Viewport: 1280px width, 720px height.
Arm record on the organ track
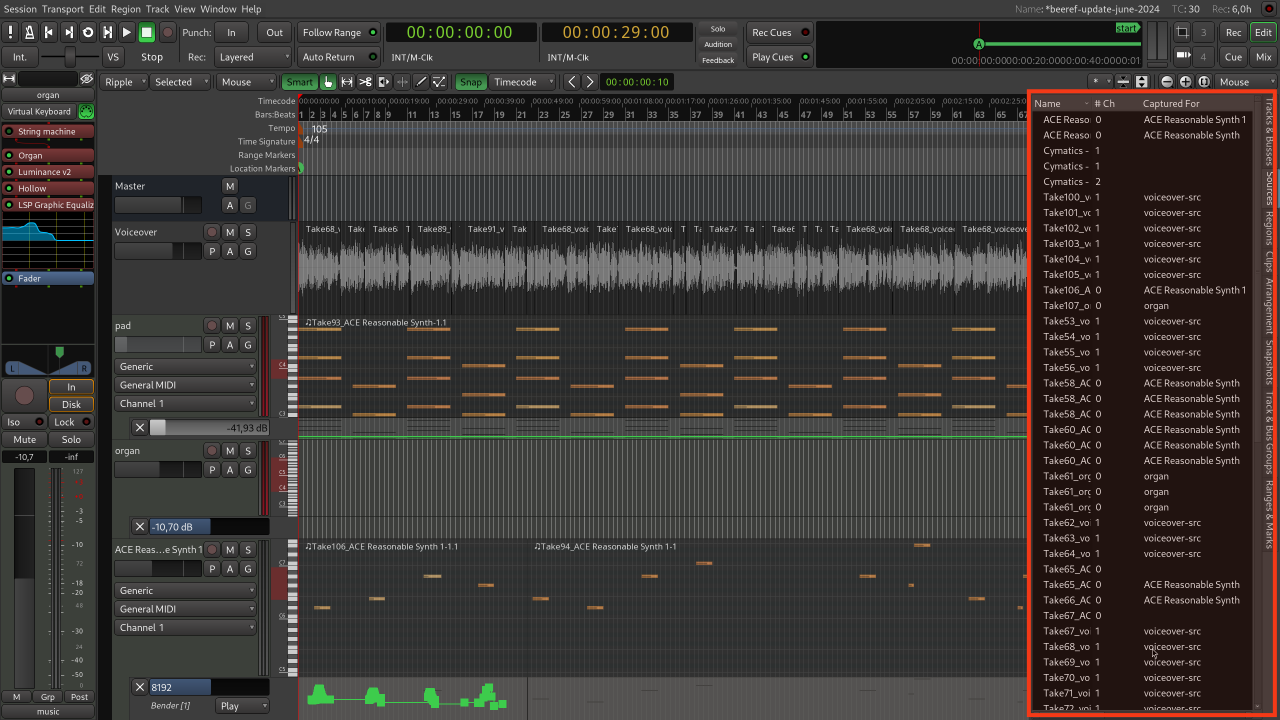(x=211, y=451)
